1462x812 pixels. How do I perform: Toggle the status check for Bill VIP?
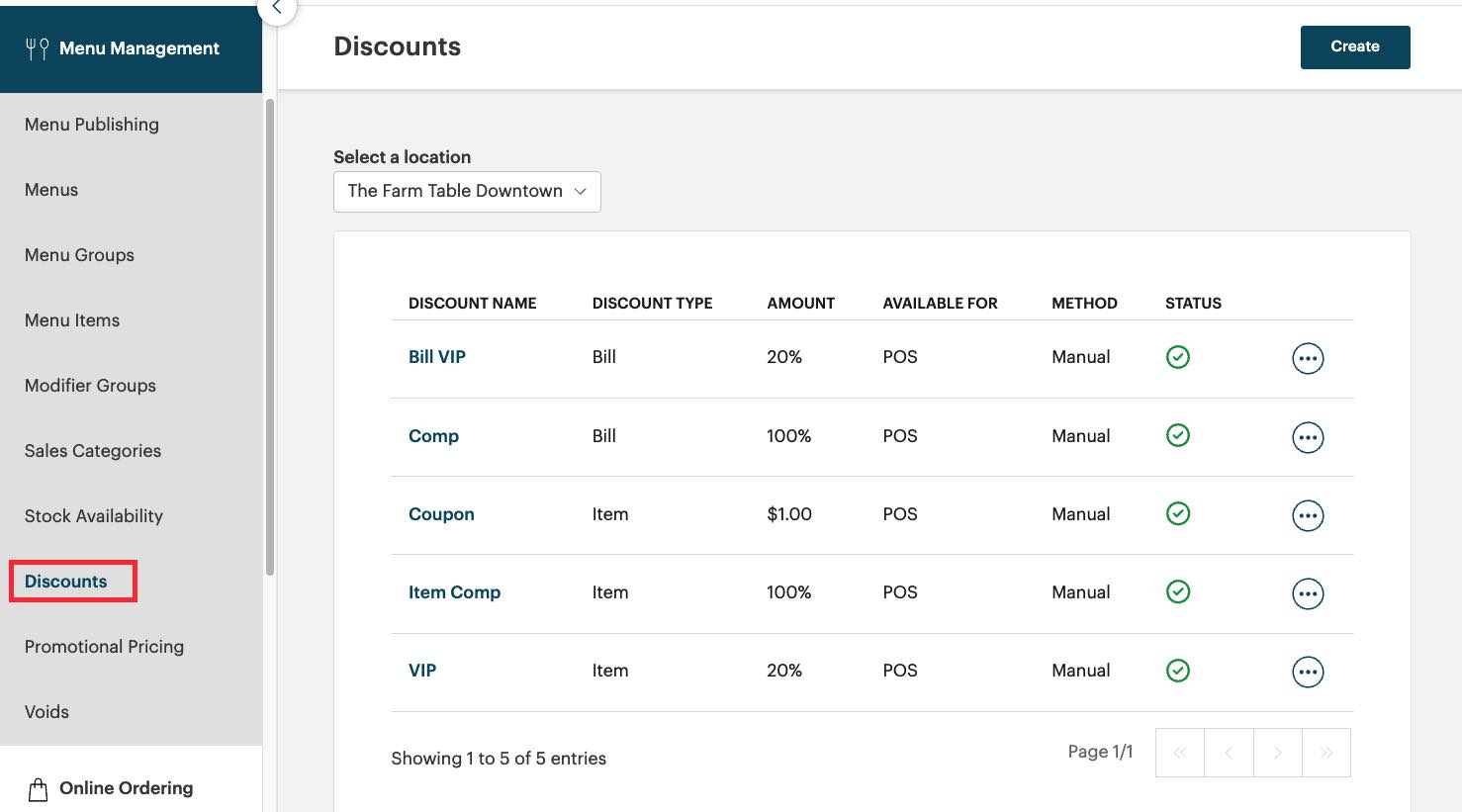[1177, 358]
